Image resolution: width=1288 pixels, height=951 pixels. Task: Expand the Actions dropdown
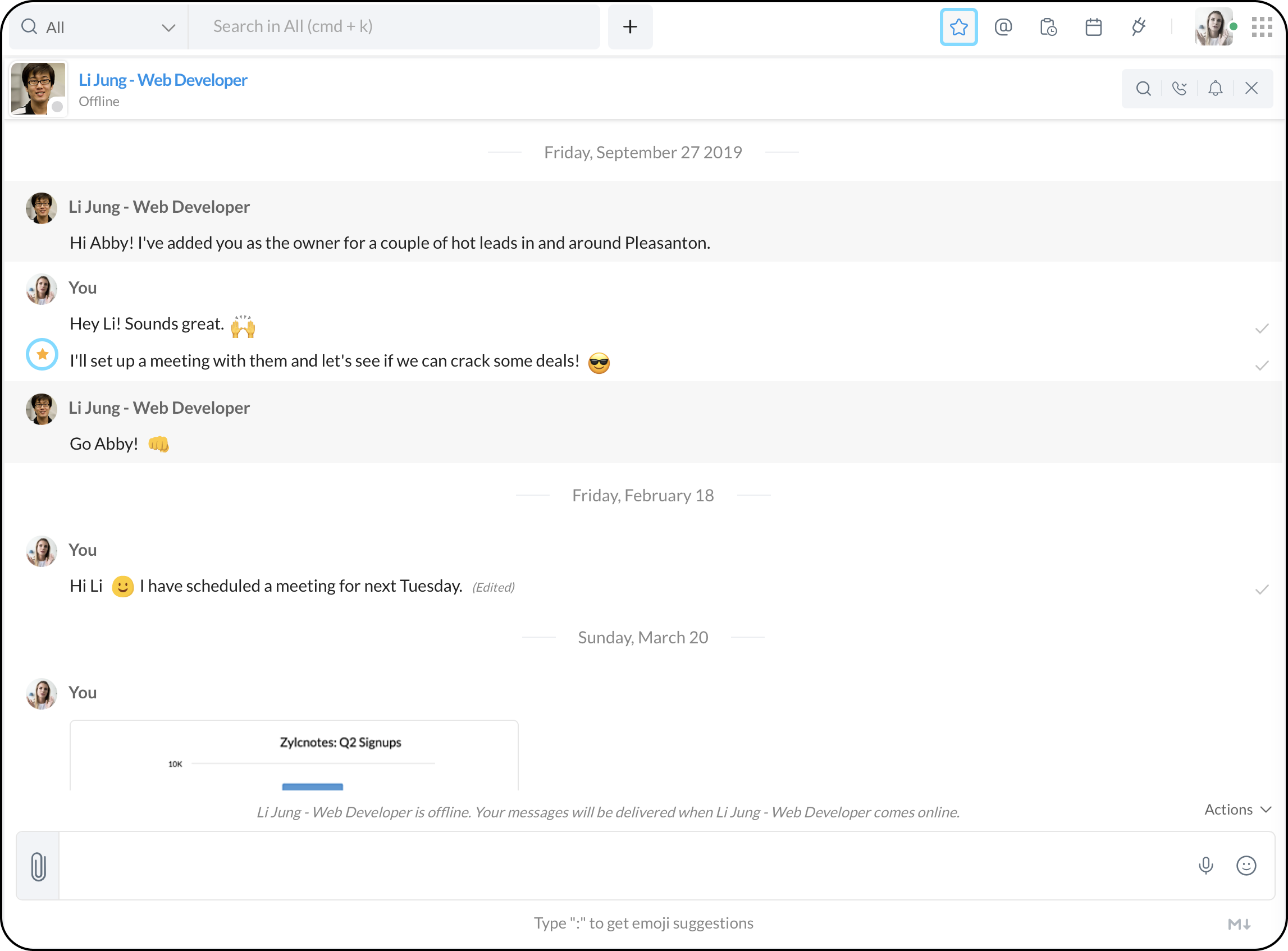(1237, 810)
